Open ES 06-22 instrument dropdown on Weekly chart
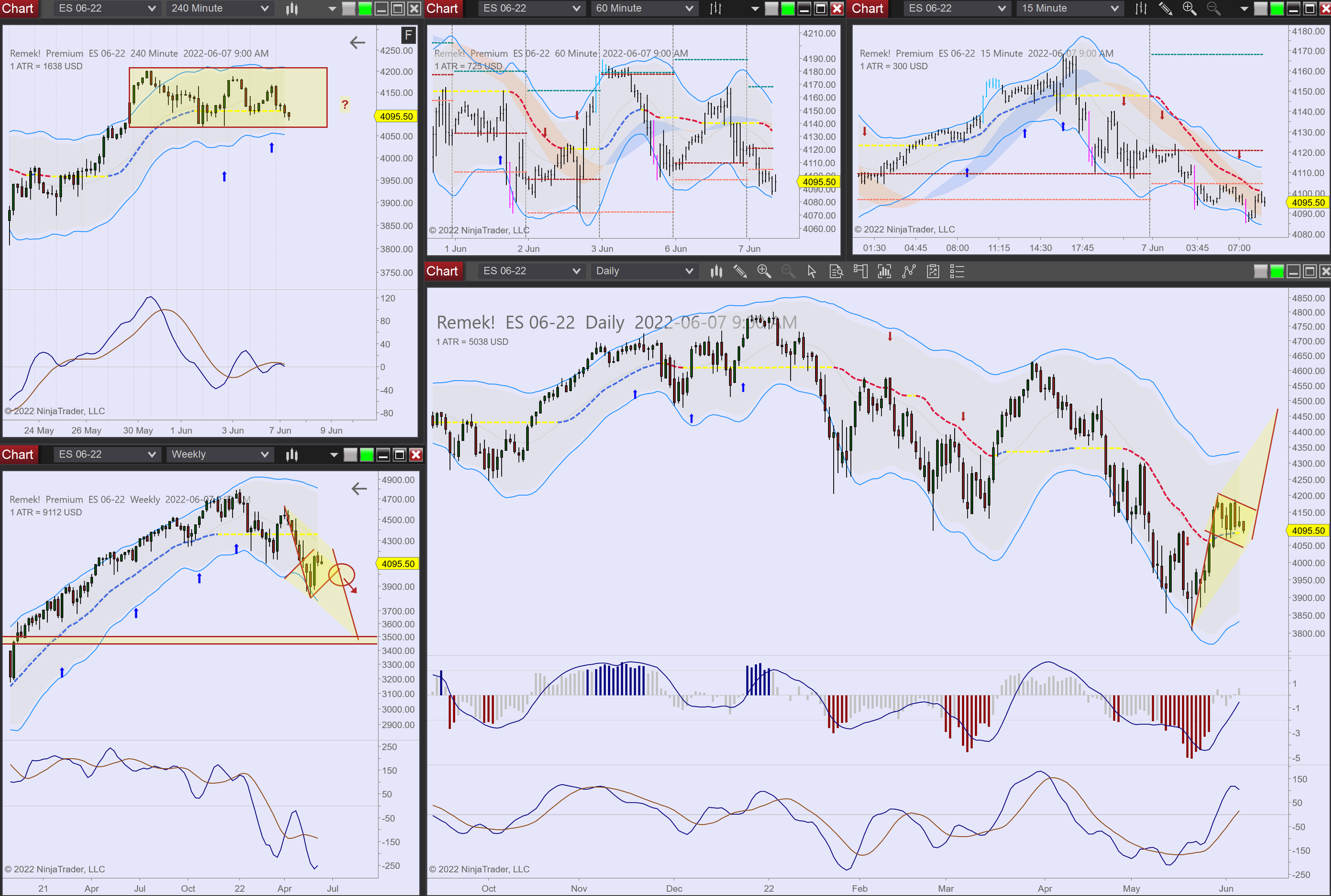This screenshot has height=896, width=1331. (x=107, y=455)
